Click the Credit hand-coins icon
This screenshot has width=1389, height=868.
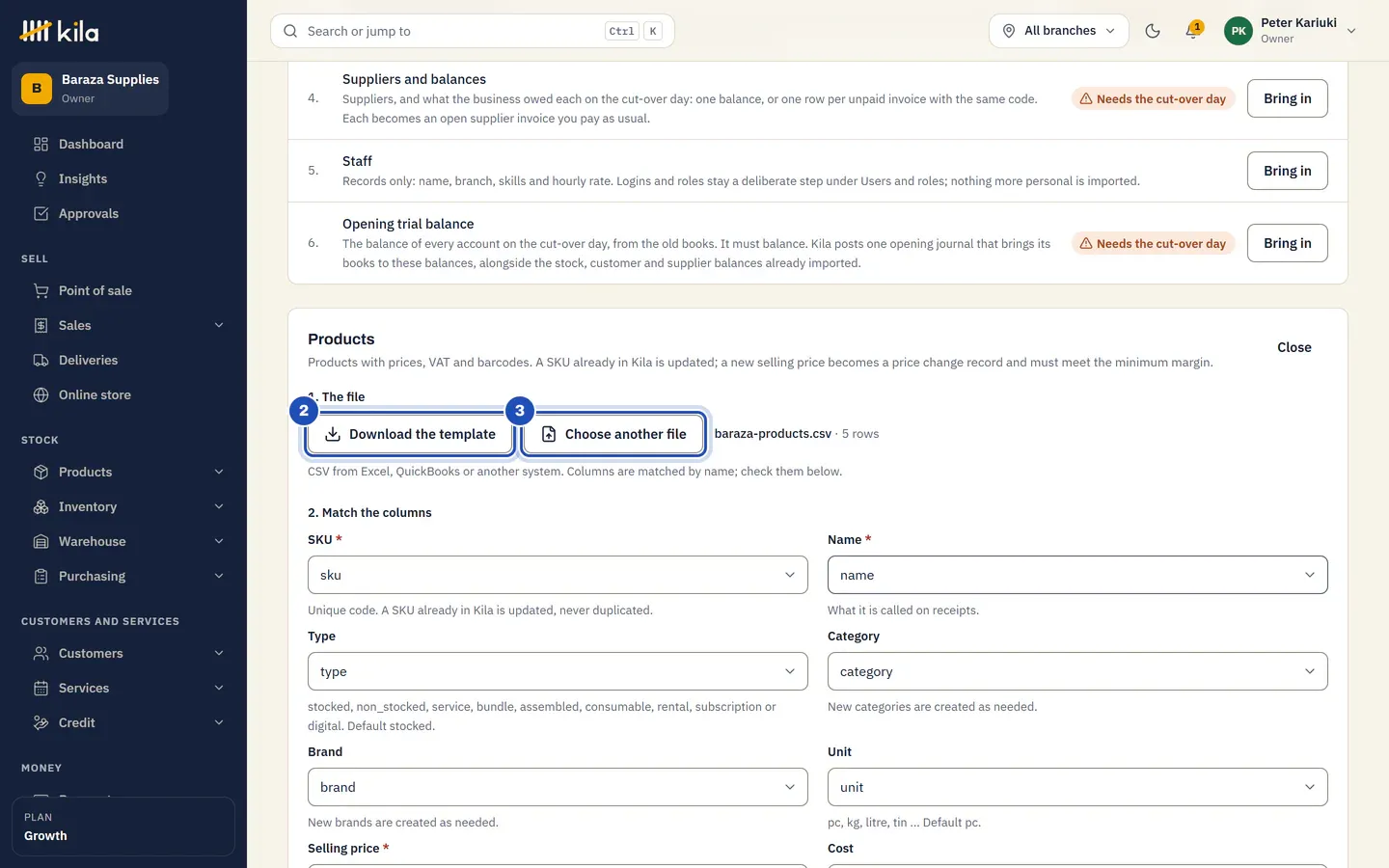pyautogui.click(x=41, y=722)
